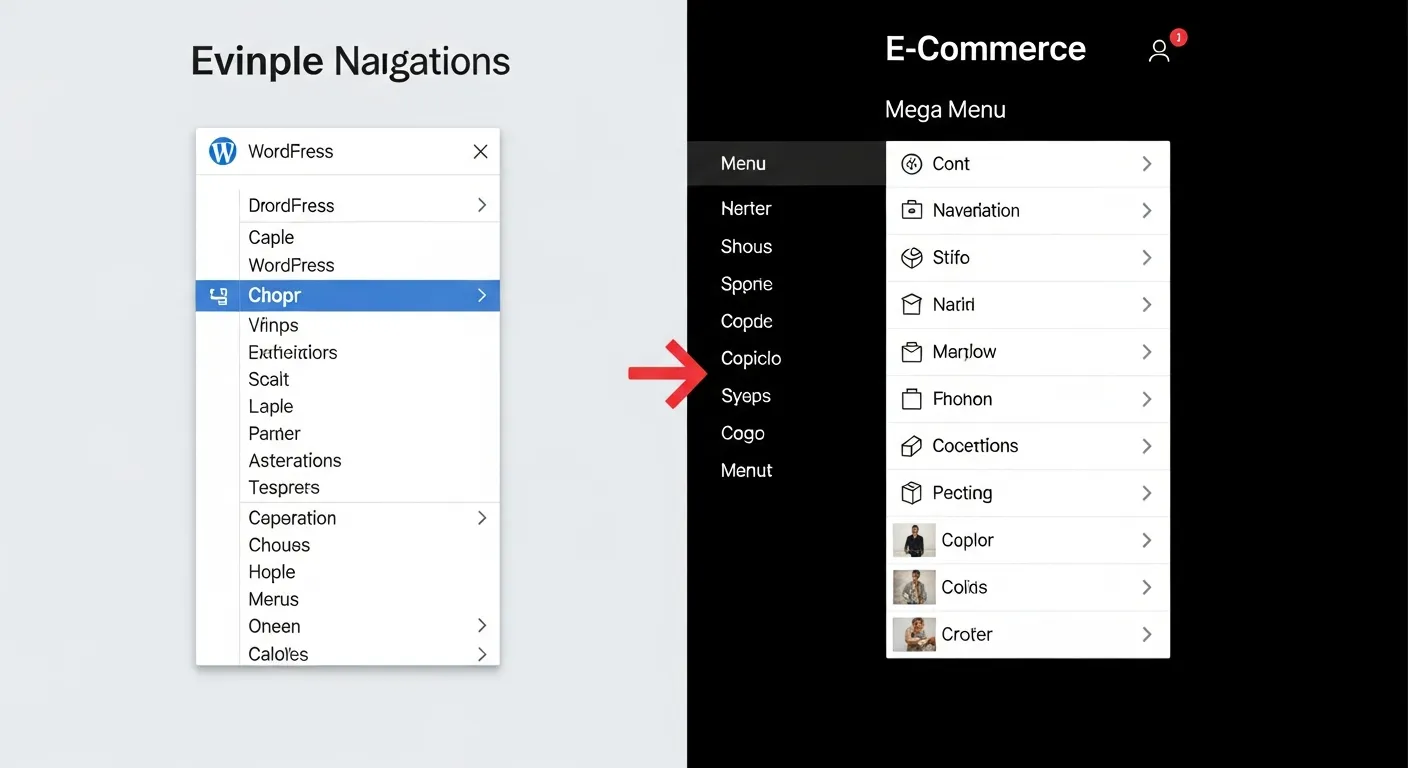Choose Chouses menu entry

coord(279,546)
